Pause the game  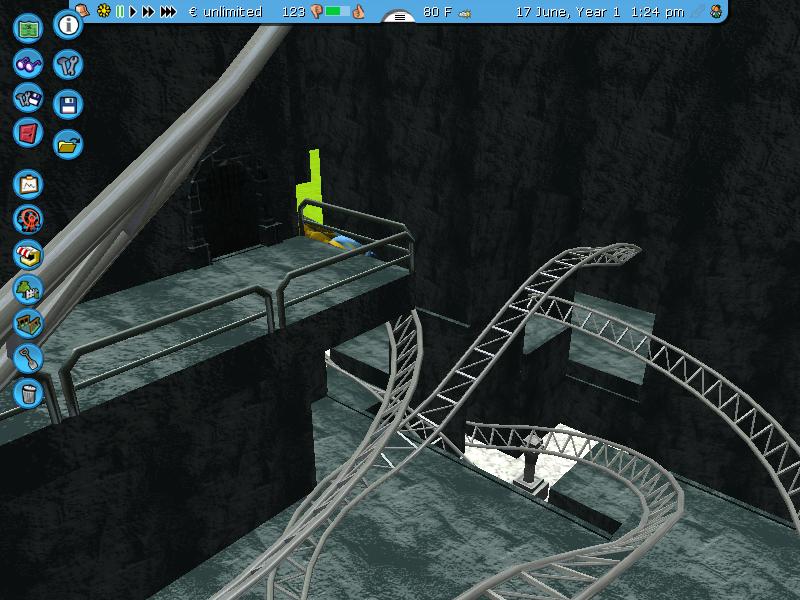[x=120, y=11]
